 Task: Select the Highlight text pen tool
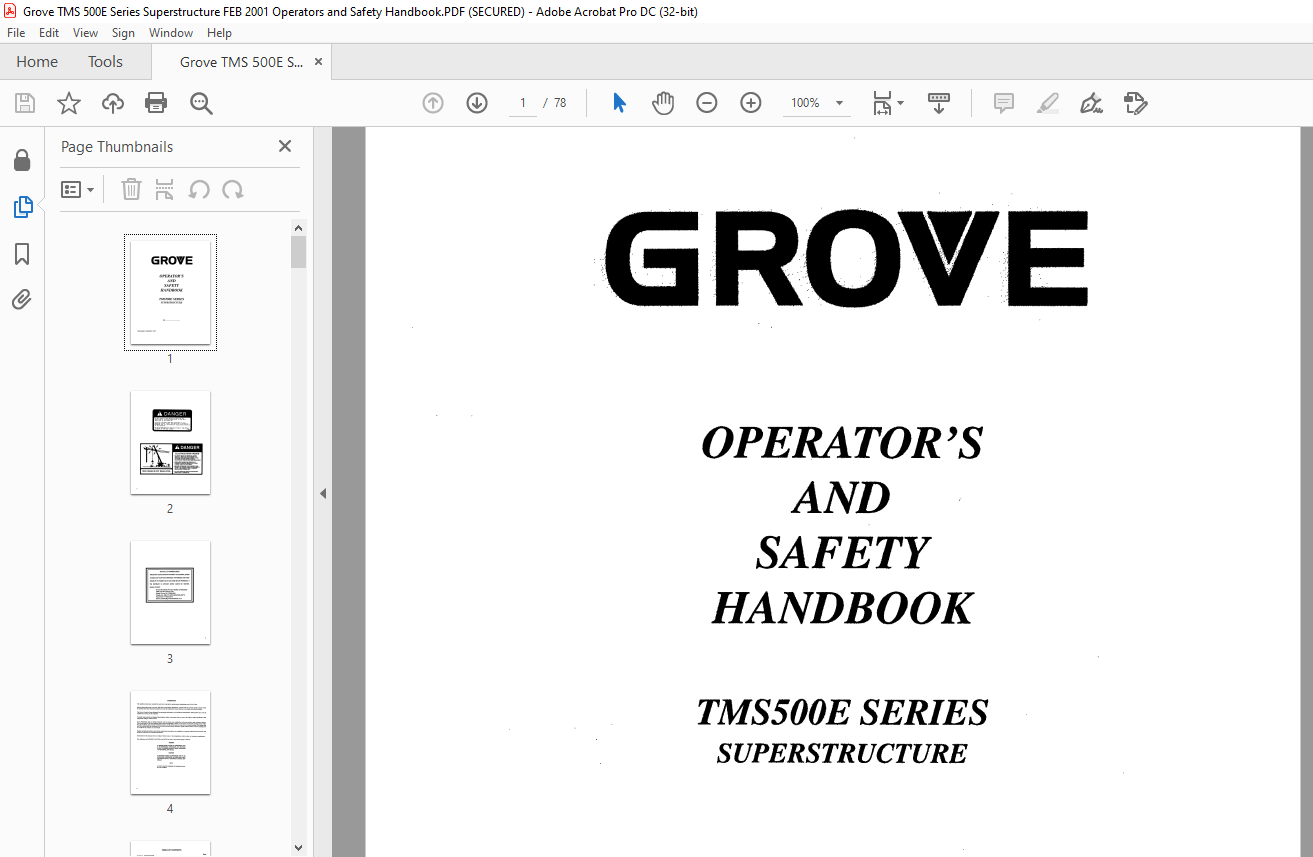click(1048, 103)
